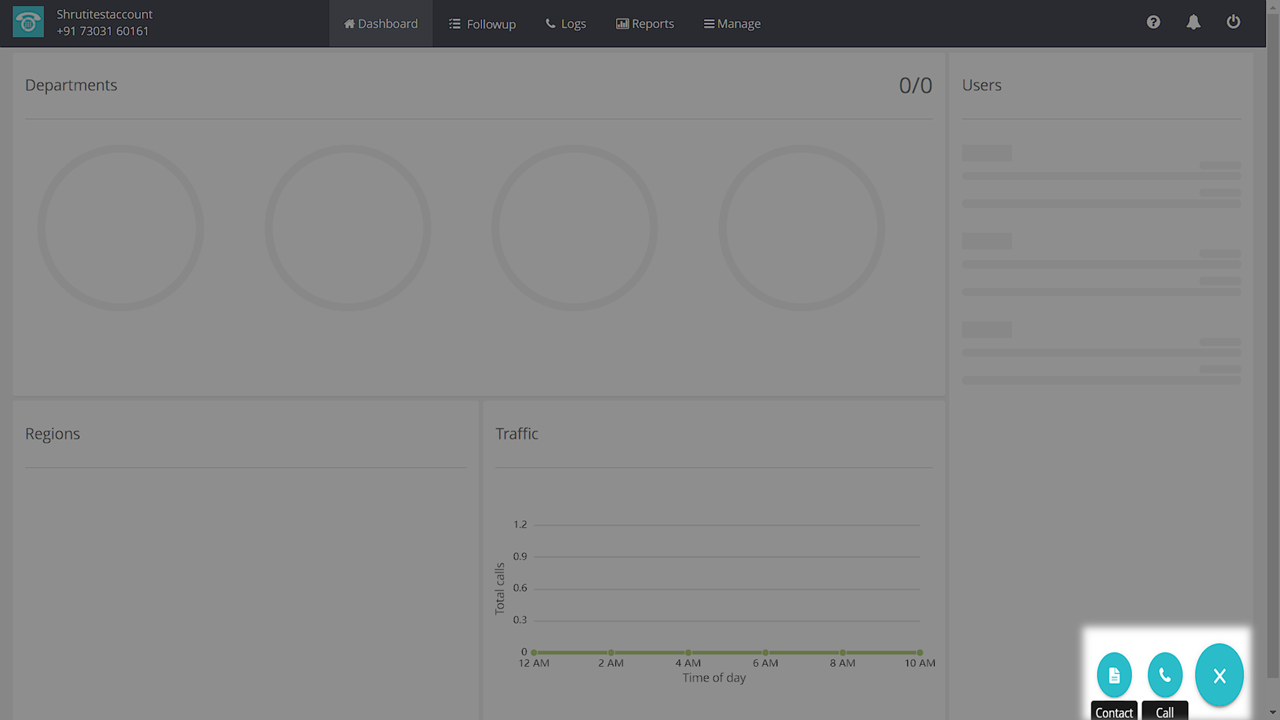The image size is (1280, 720).
Task: Click the Shrutitestaccount account name
Action: [x=105, y=15]
